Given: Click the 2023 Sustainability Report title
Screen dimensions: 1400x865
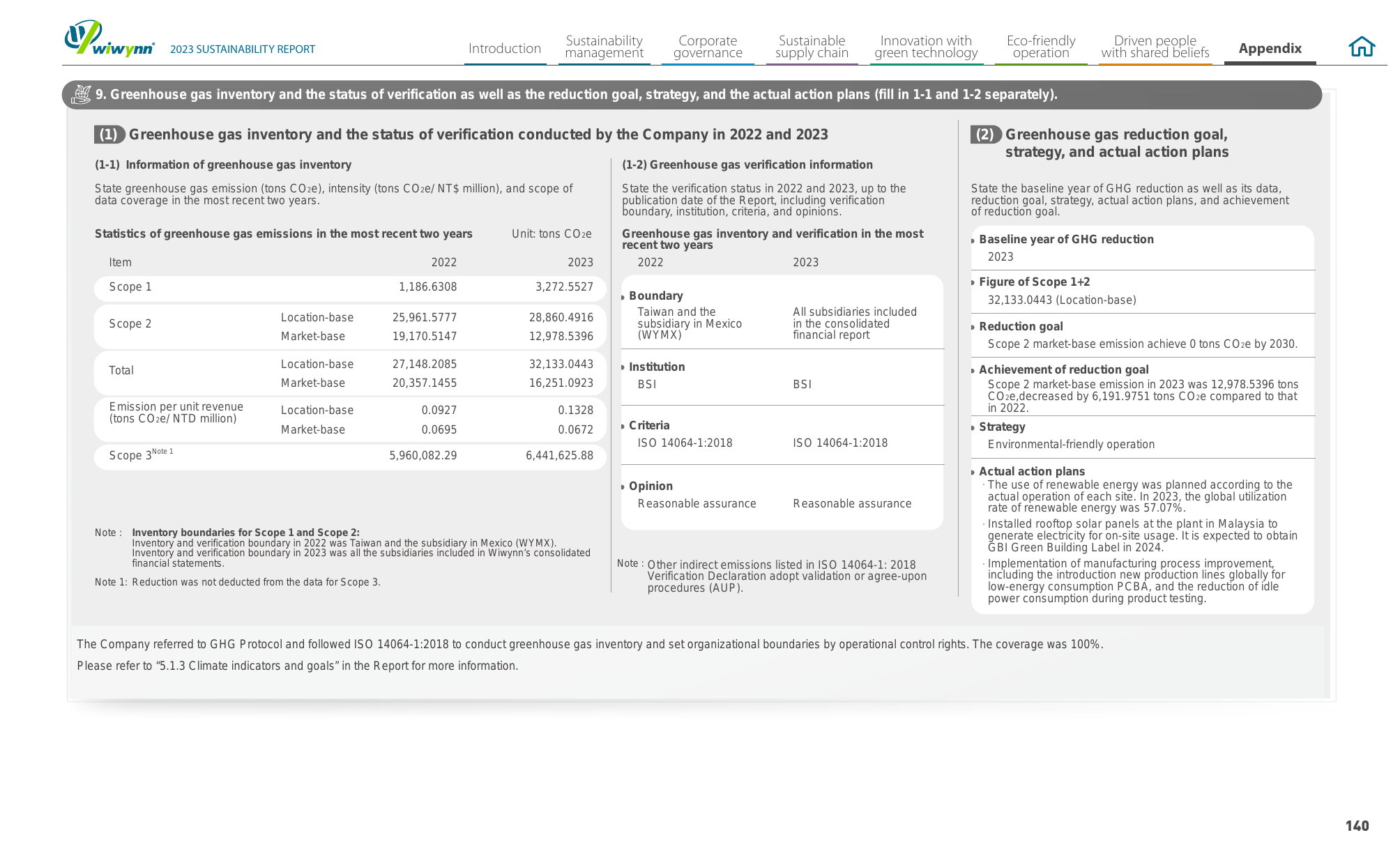Looking at the screenshot, I should (243, 49).
